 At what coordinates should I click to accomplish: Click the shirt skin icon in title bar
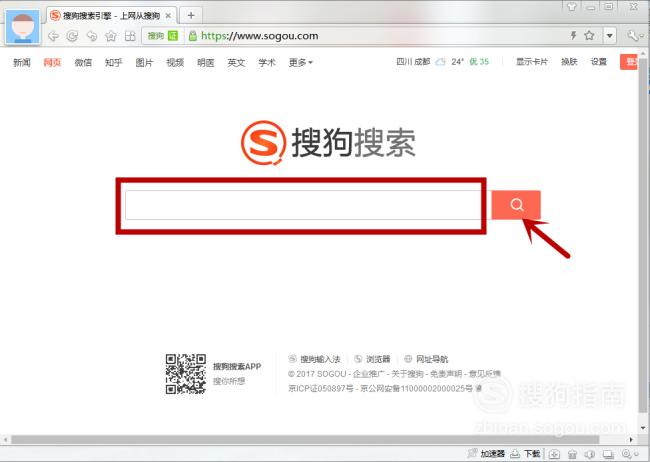tap(572, 6)
